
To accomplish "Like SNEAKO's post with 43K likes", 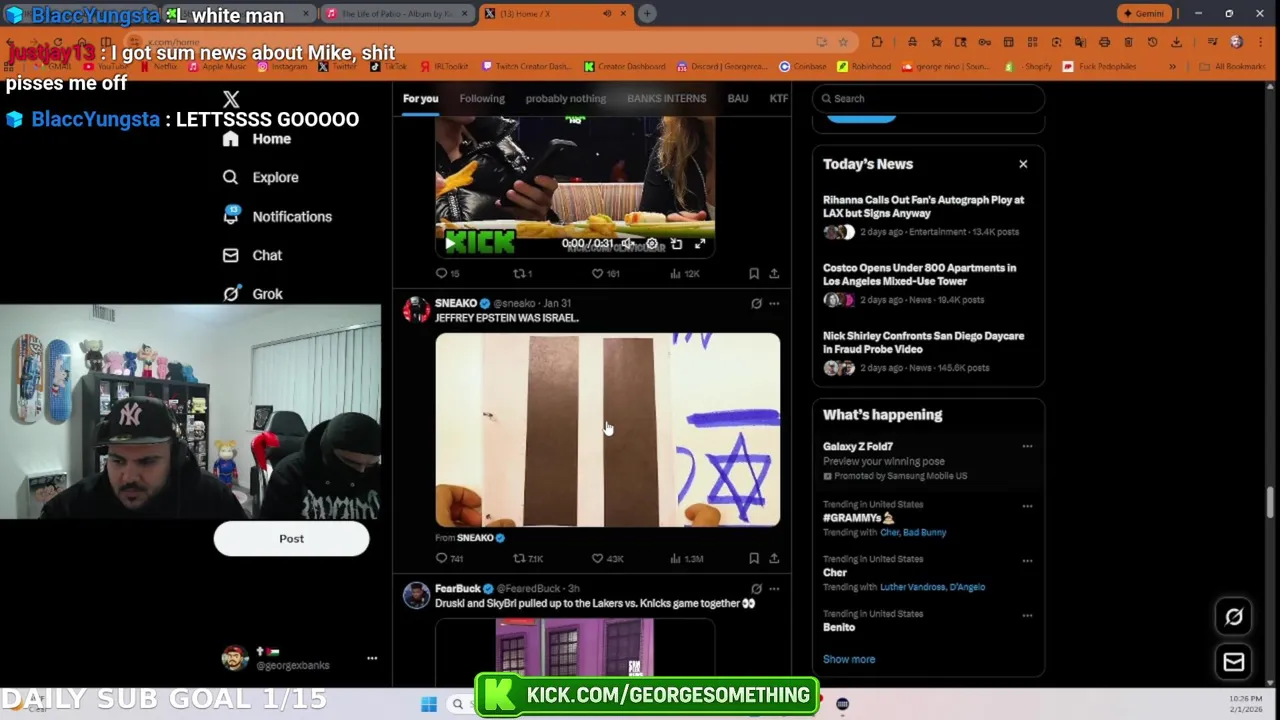I will coord(607,559).
